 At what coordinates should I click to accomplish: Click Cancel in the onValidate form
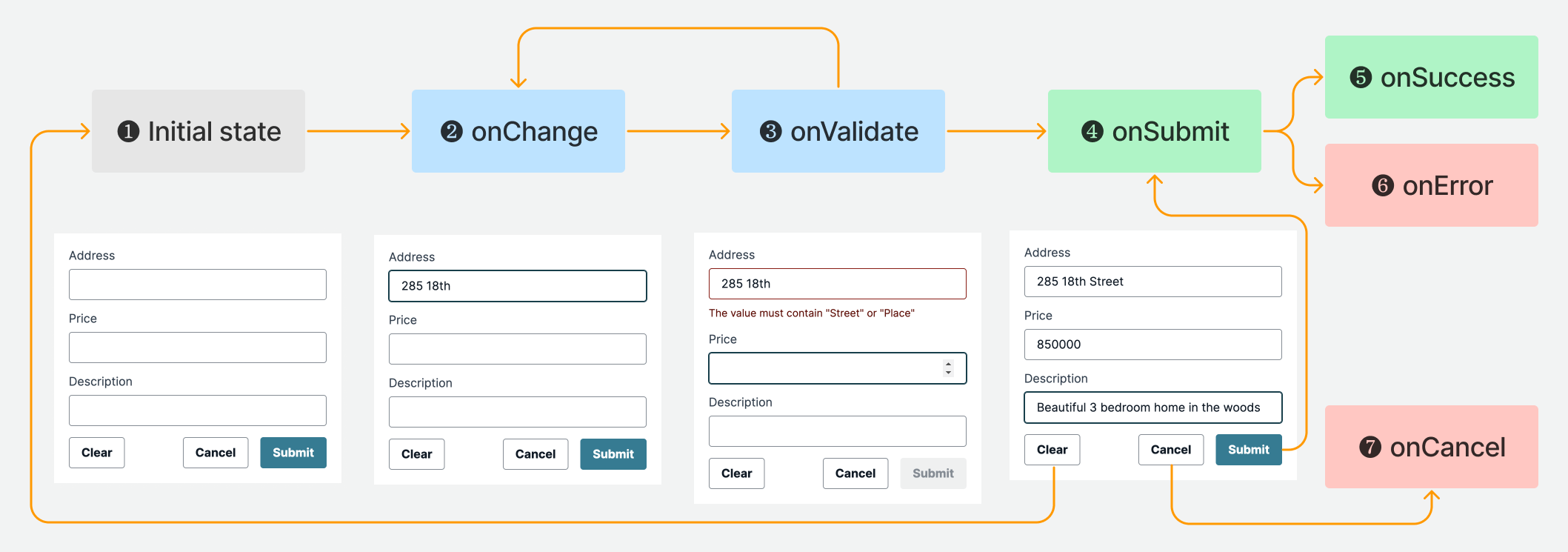(855, 473)
